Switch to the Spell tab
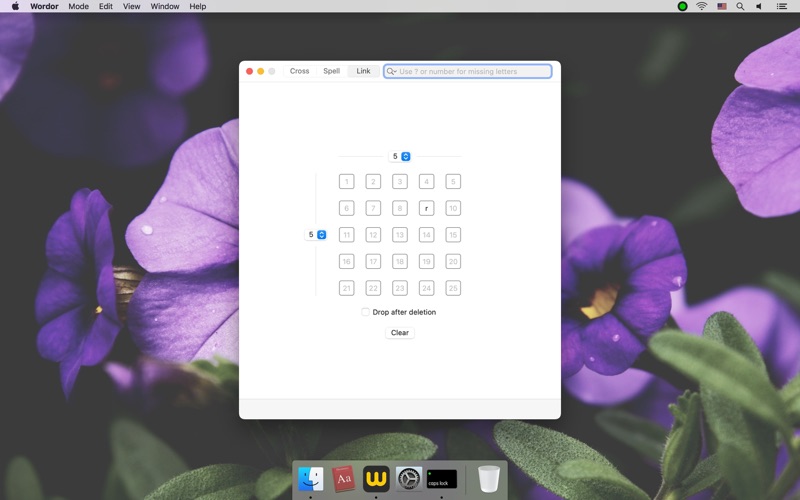 pos(332,71)
